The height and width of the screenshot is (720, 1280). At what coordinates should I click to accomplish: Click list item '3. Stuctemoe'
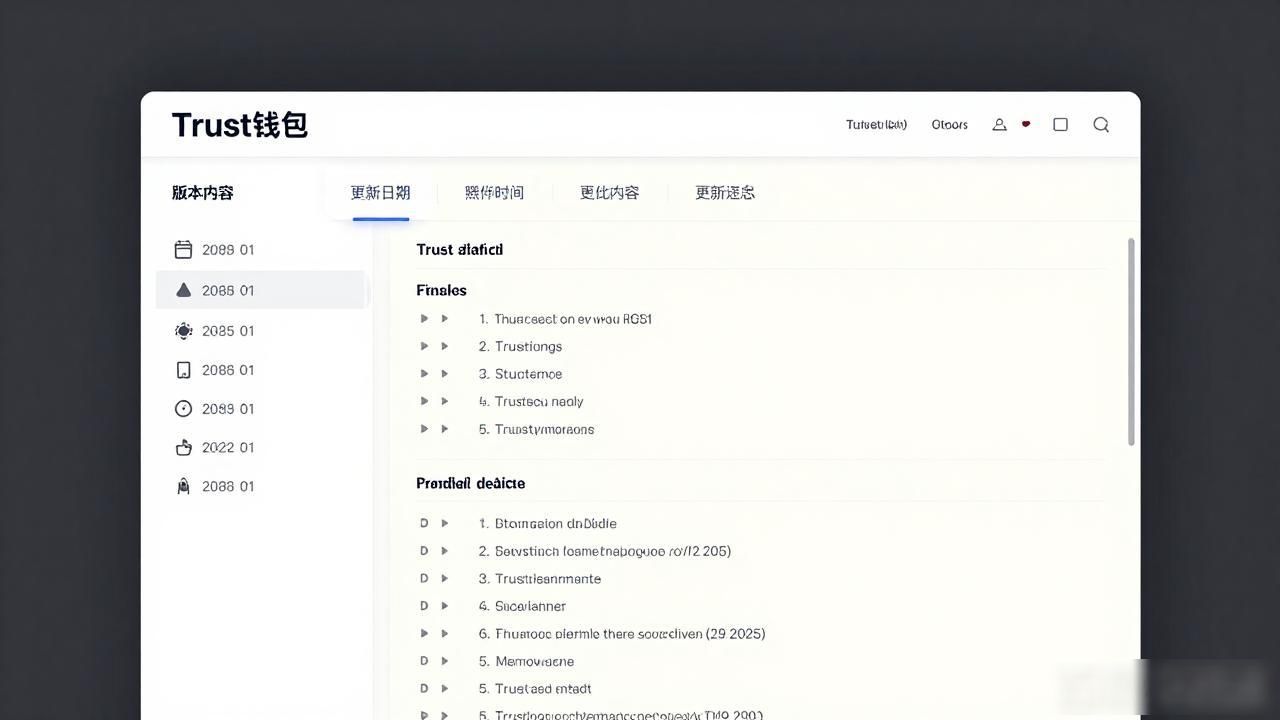[x=520, y=374]
